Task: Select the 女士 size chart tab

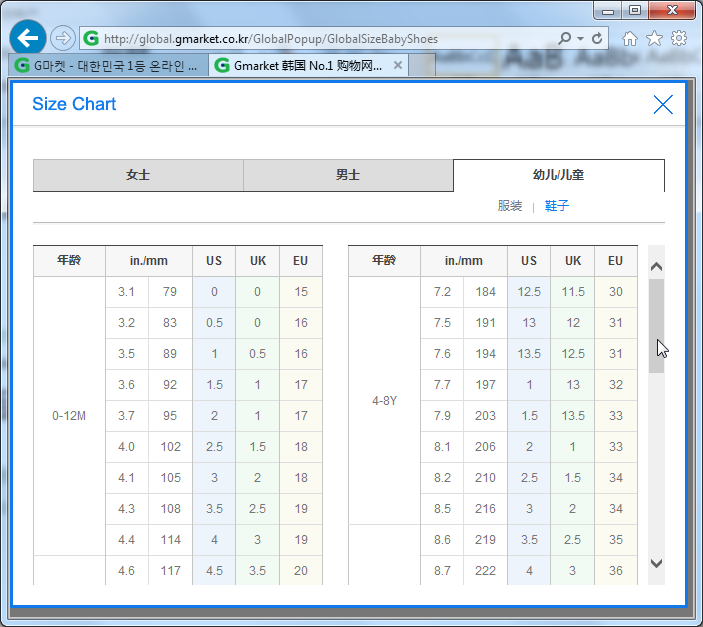Action: click(x=138, y=175)
